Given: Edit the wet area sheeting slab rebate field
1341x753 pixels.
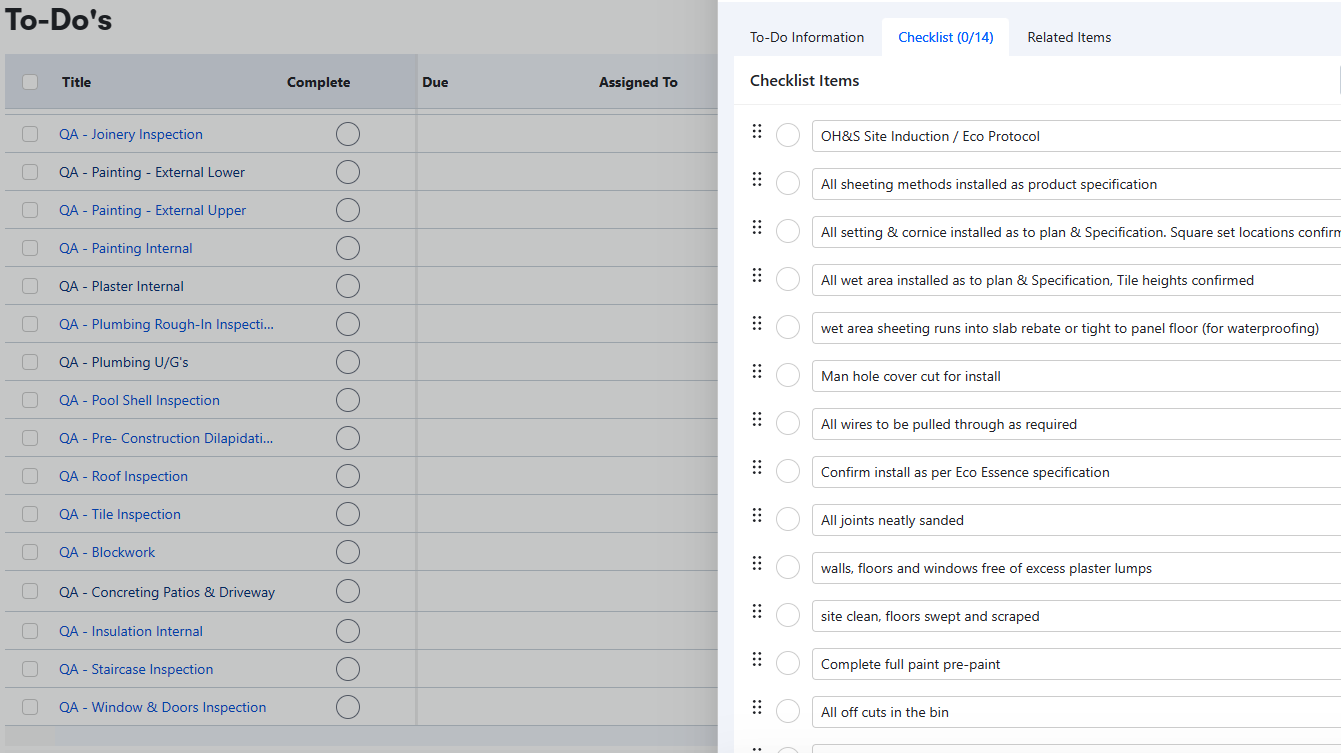Looking at the screenshot, I should [x=1076, y=328].
